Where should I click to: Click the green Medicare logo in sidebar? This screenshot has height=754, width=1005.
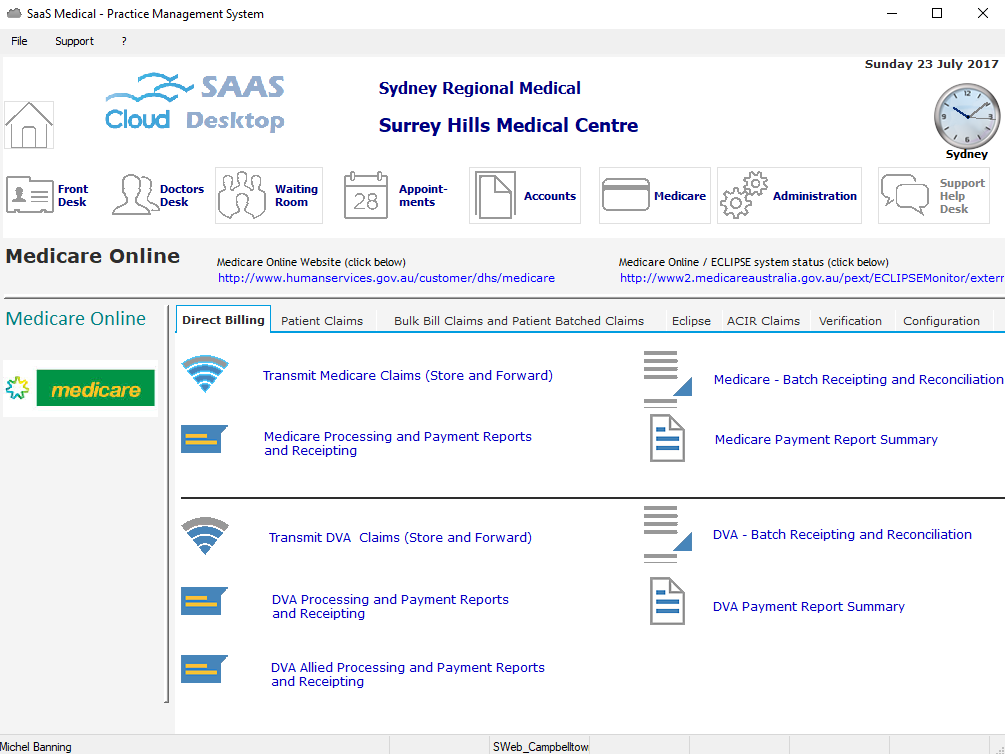(96, 388)
